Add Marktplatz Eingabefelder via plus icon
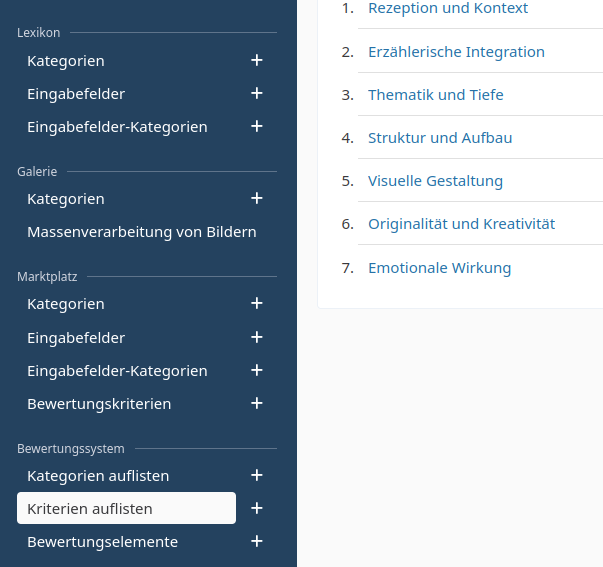 257,338
